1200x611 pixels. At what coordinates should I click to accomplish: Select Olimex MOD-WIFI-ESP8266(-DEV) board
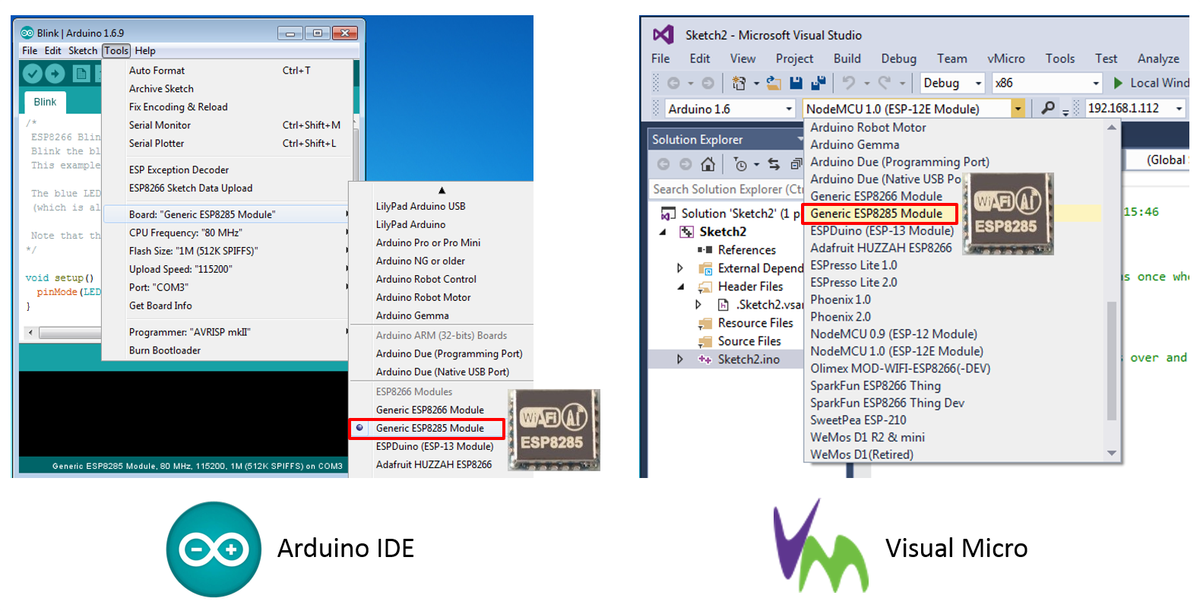pyautogui.click(x=898, y=368)
